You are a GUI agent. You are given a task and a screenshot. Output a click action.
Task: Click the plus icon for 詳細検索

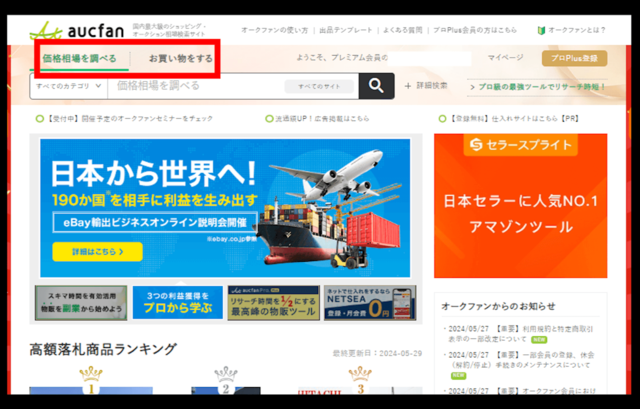click(x=407, y=86)
